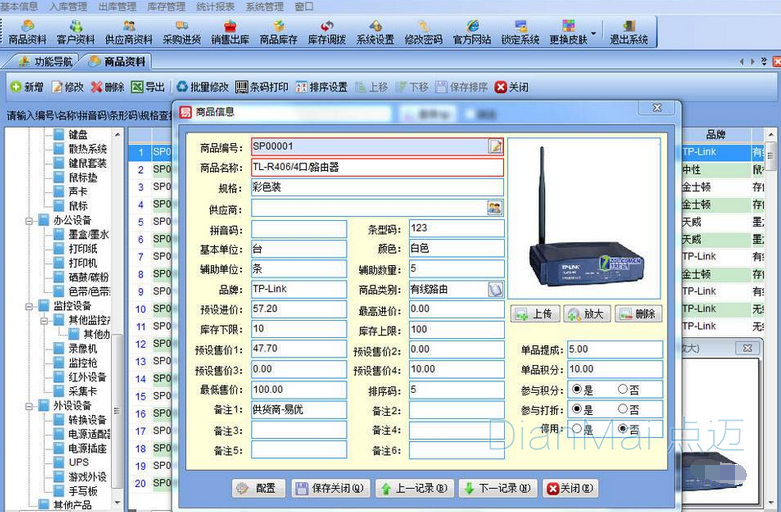
Task: Open the 出库管理 menu
Action: [118, 6]
